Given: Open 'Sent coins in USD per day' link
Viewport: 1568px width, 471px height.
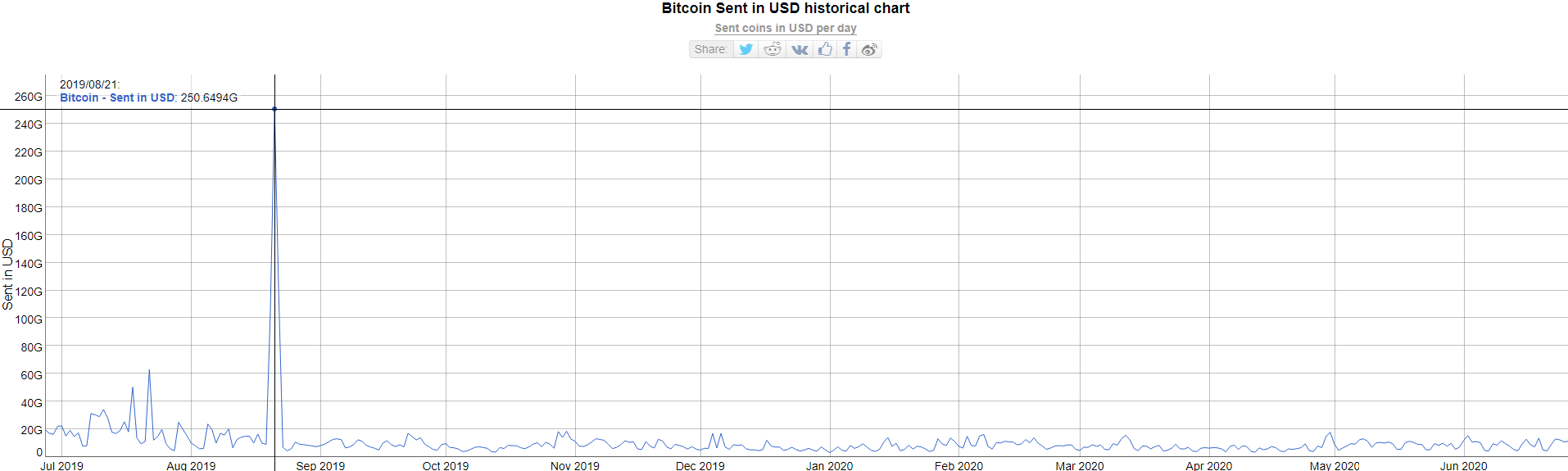Looking at the screenshot, I should (785, 28).
